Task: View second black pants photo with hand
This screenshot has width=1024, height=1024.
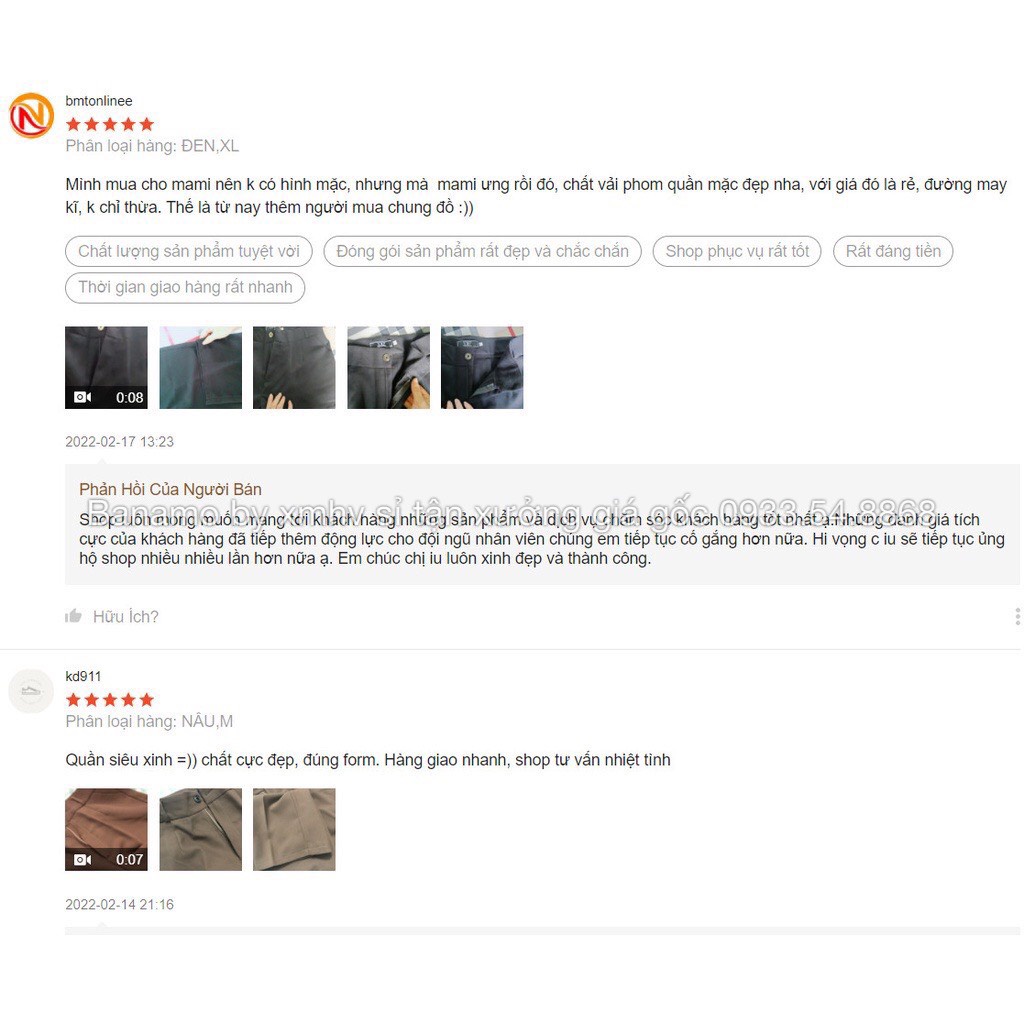Action: click(x=200, y=368)
